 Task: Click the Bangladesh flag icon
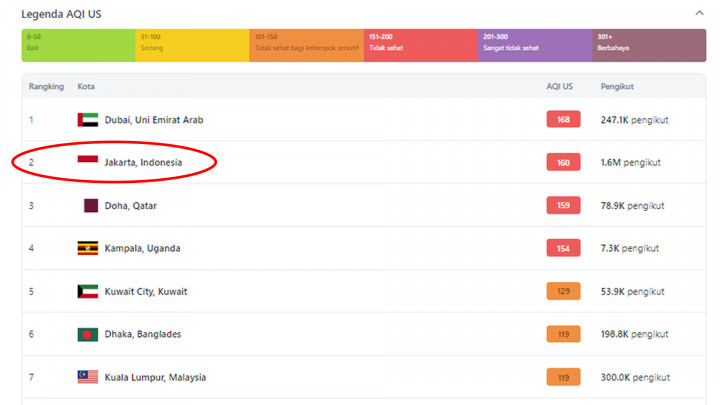(88, 334)
